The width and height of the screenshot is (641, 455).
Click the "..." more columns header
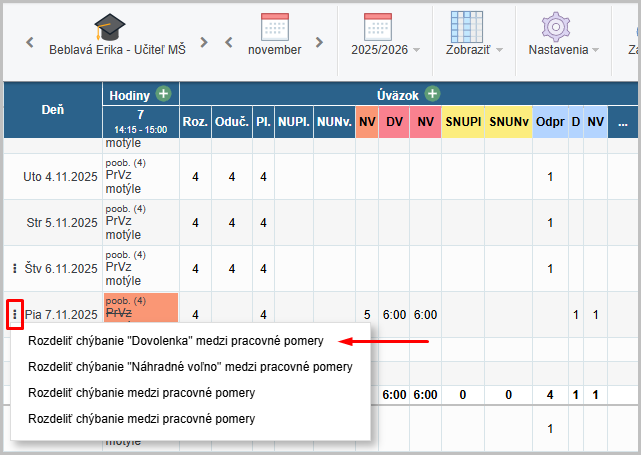point(622,121)
